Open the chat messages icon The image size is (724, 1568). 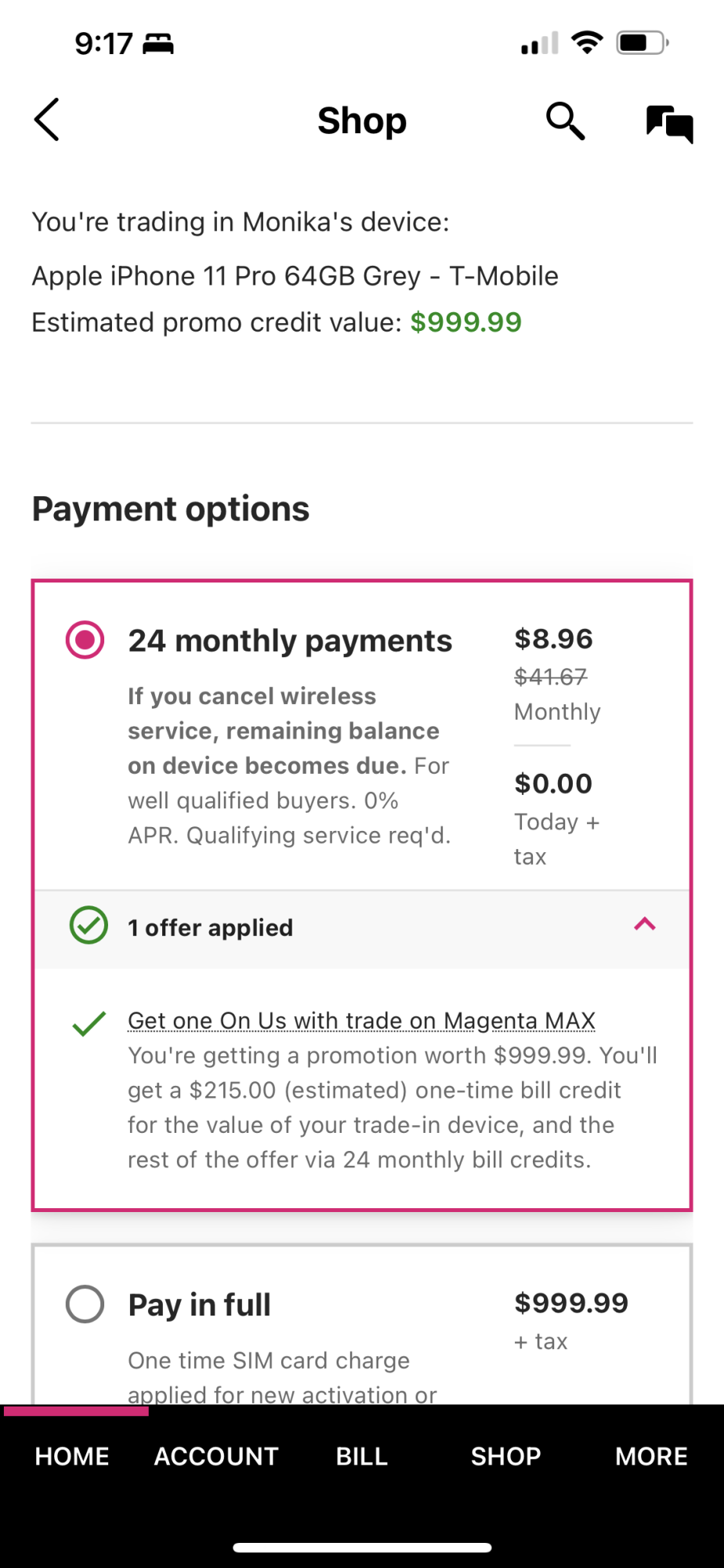click(669, 123)
